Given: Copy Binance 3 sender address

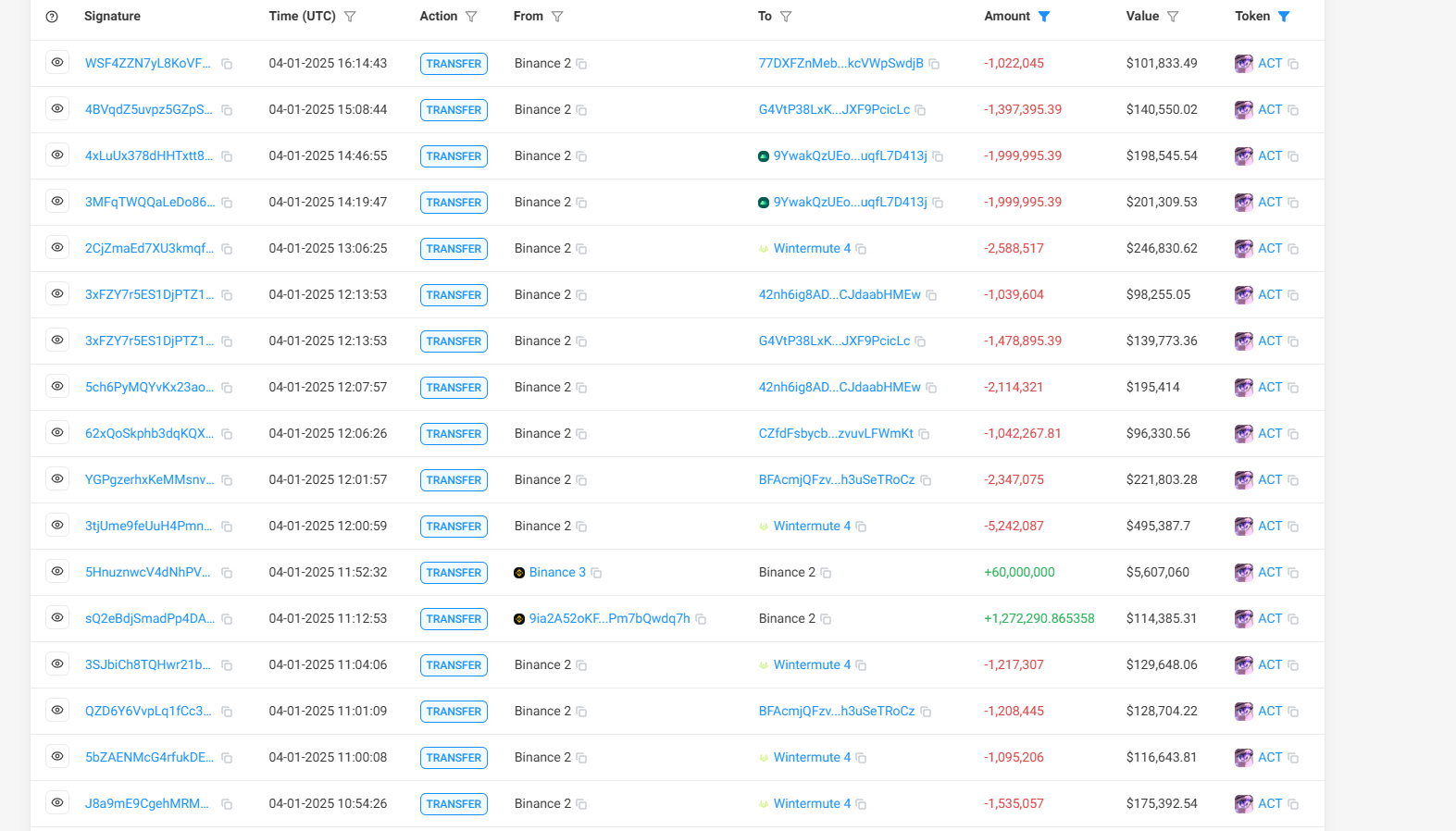Looking at the screenshot, I should pyautogui.click(x=596, y=573).
